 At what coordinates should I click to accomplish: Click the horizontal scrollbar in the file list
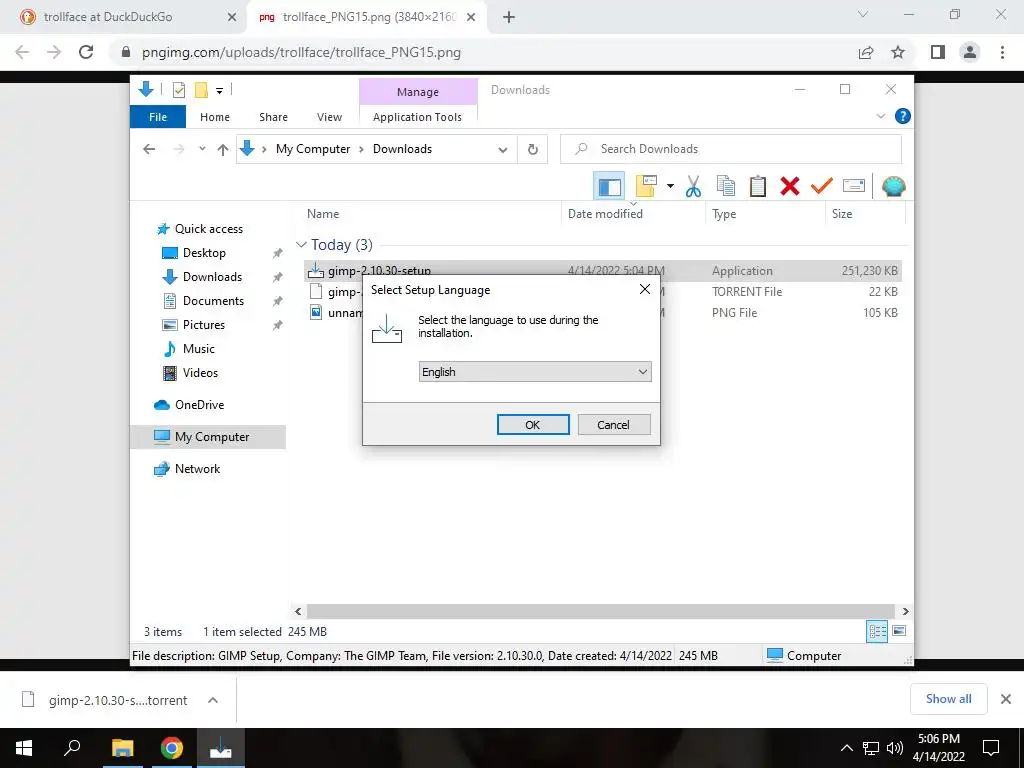click(601, 611)
